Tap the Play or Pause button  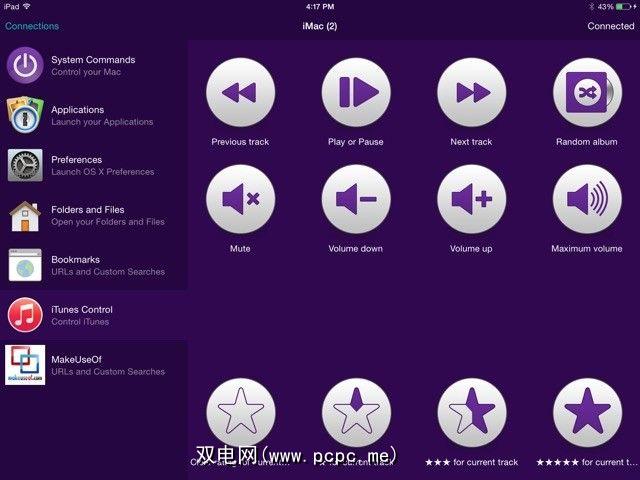pyautogui.click(x=356, y=92)
